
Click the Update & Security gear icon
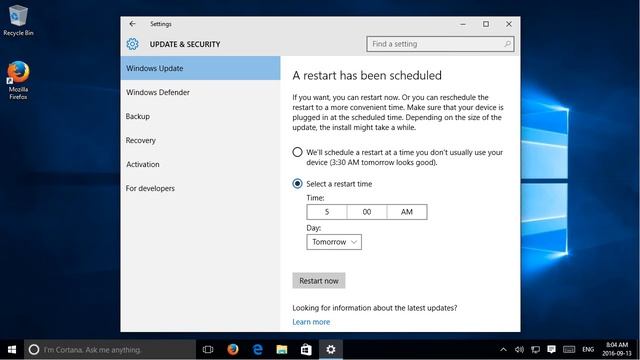[x=132, y=44]
